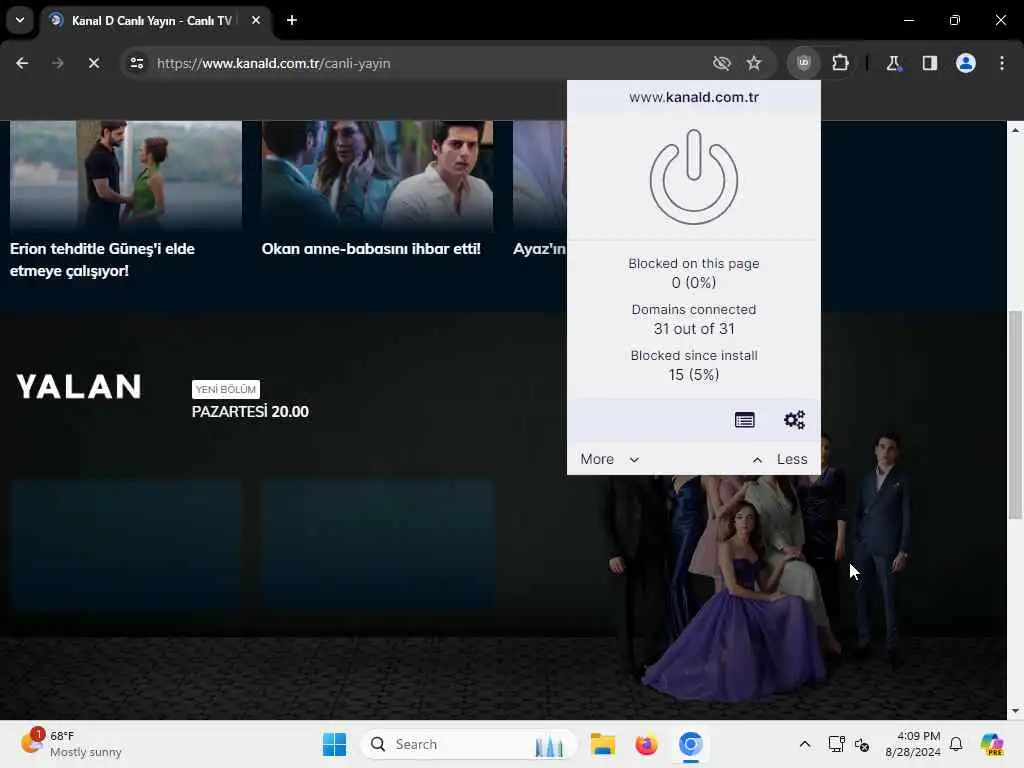The width and height of the screenshot is (1024, 768).
Task: Open the Copilot preview icon
Action: click(x=992, y=744)
